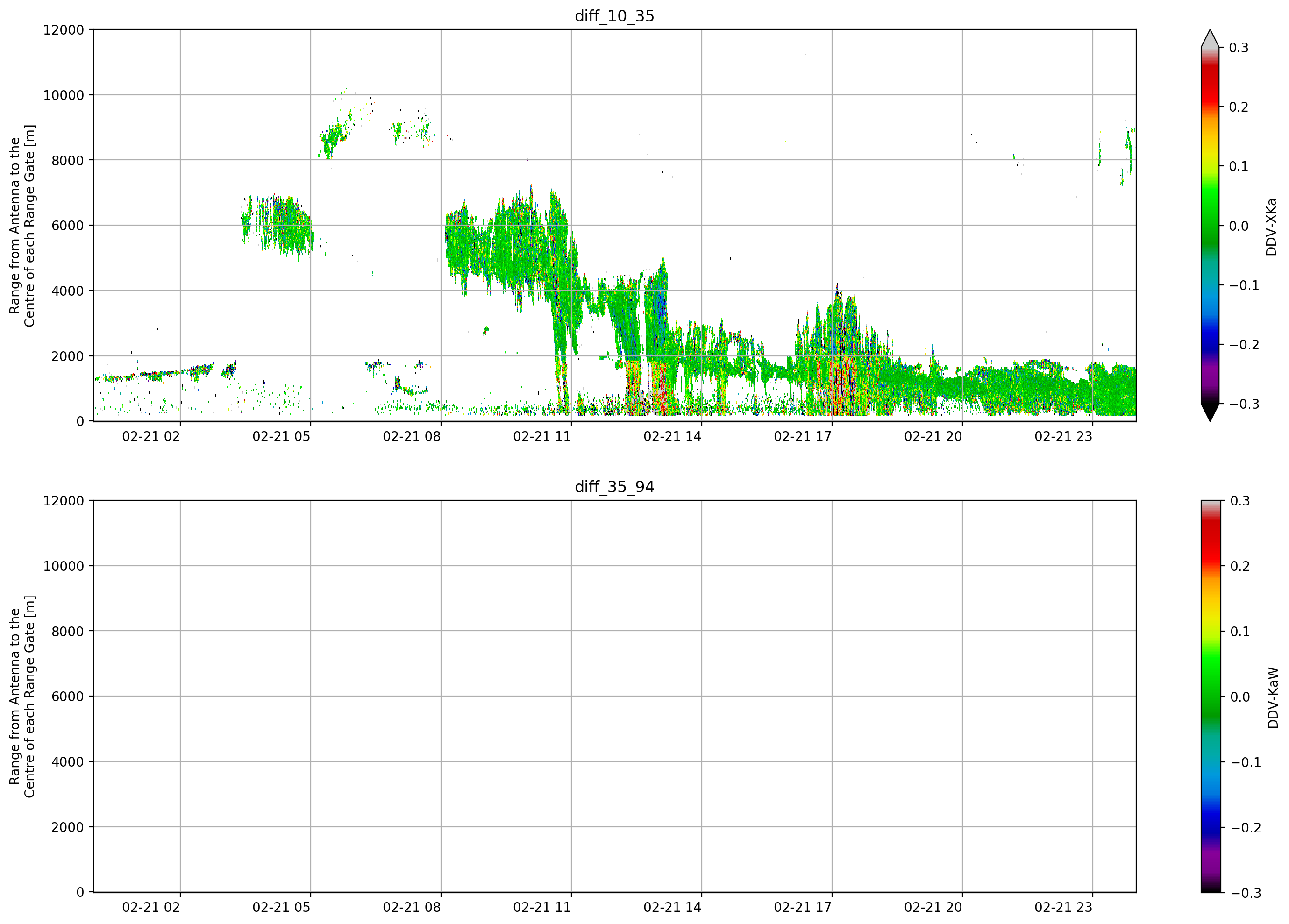Viewport: 1289px width, 924px height.
Task: Click the 4000 tick on diff_35_94 y-axis
Action: [x=68, y=762]
